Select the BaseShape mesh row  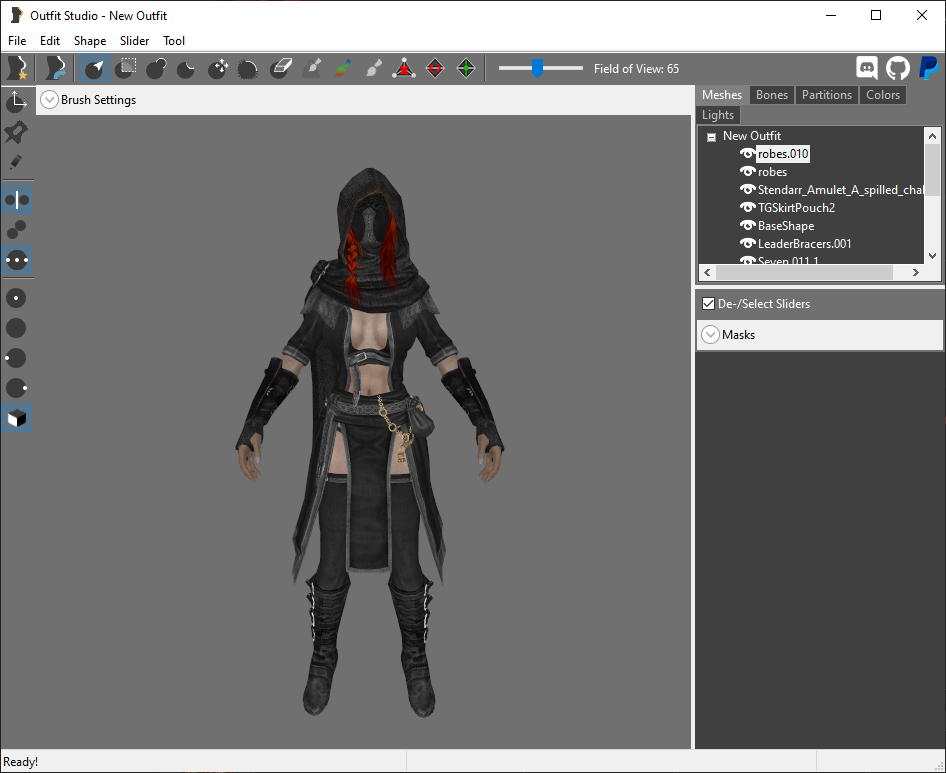(786, 226)
